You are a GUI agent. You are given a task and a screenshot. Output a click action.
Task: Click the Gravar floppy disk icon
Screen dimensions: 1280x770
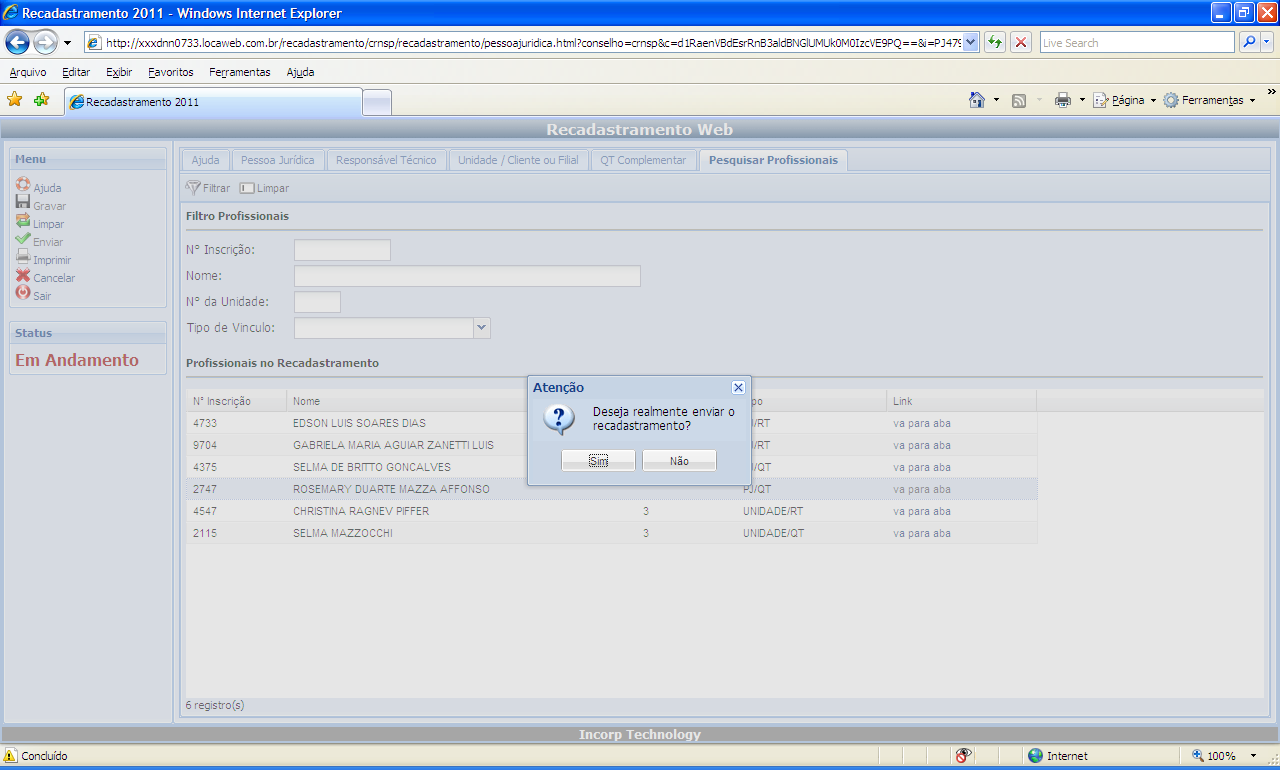click(23, 202)
